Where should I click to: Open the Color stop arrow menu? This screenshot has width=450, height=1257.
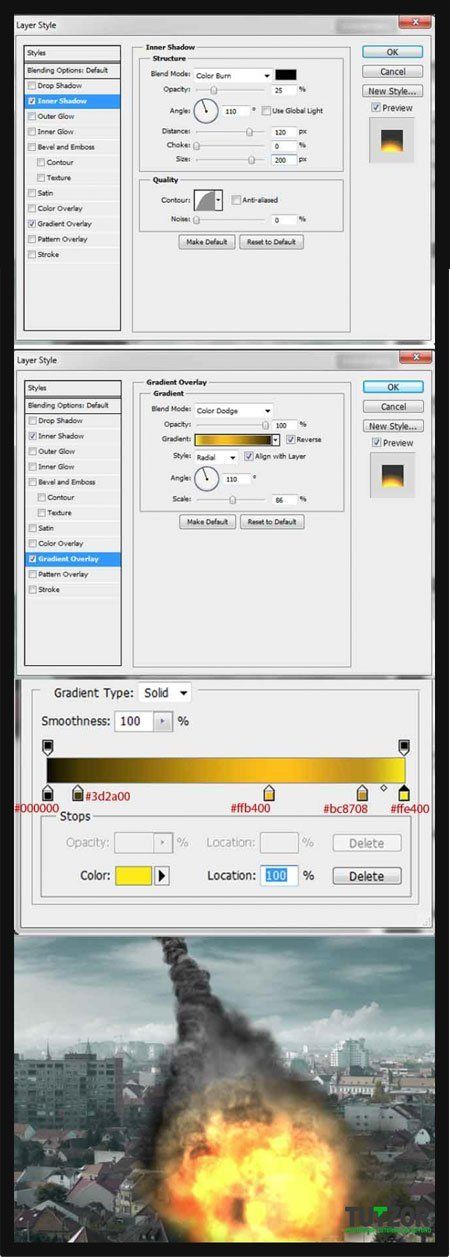click(x=162, y=876)
